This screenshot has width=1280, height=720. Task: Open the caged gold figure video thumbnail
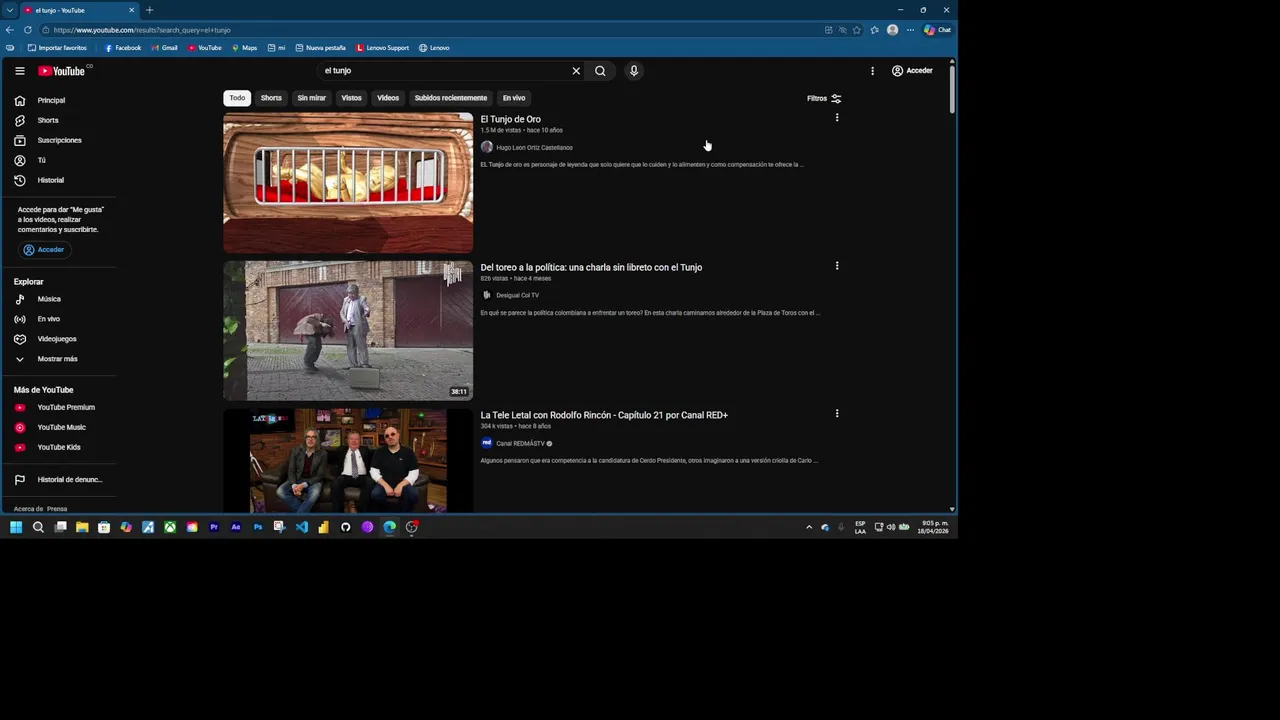(x=348, y=182)
